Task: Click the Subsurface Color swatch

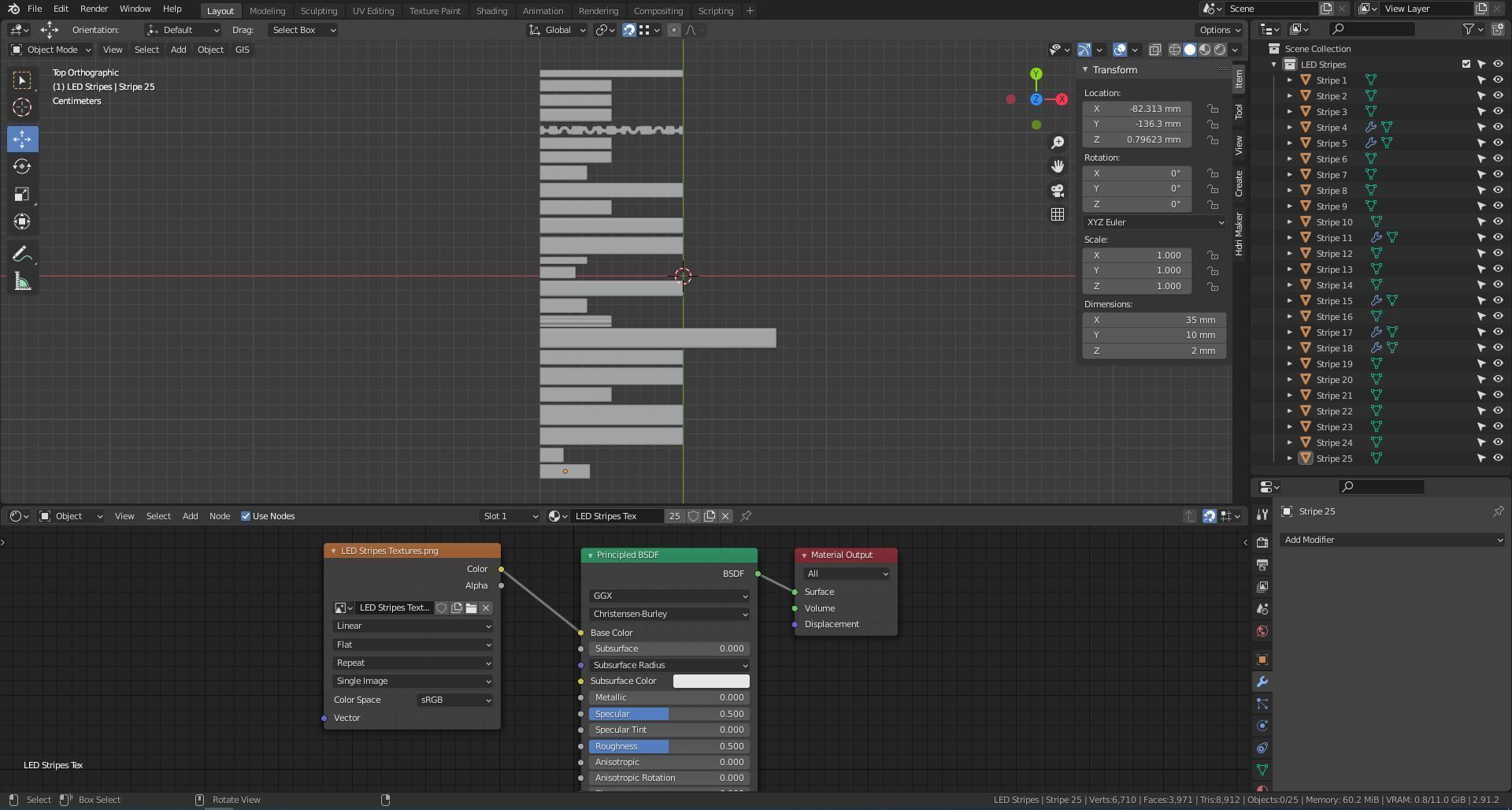Action: pyautogui.click(x=711, y=681)
